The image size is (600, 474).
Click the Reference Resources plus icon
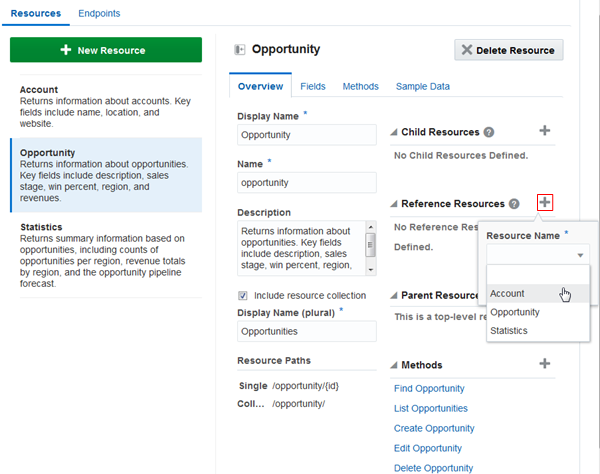click(x=544, y=203)
